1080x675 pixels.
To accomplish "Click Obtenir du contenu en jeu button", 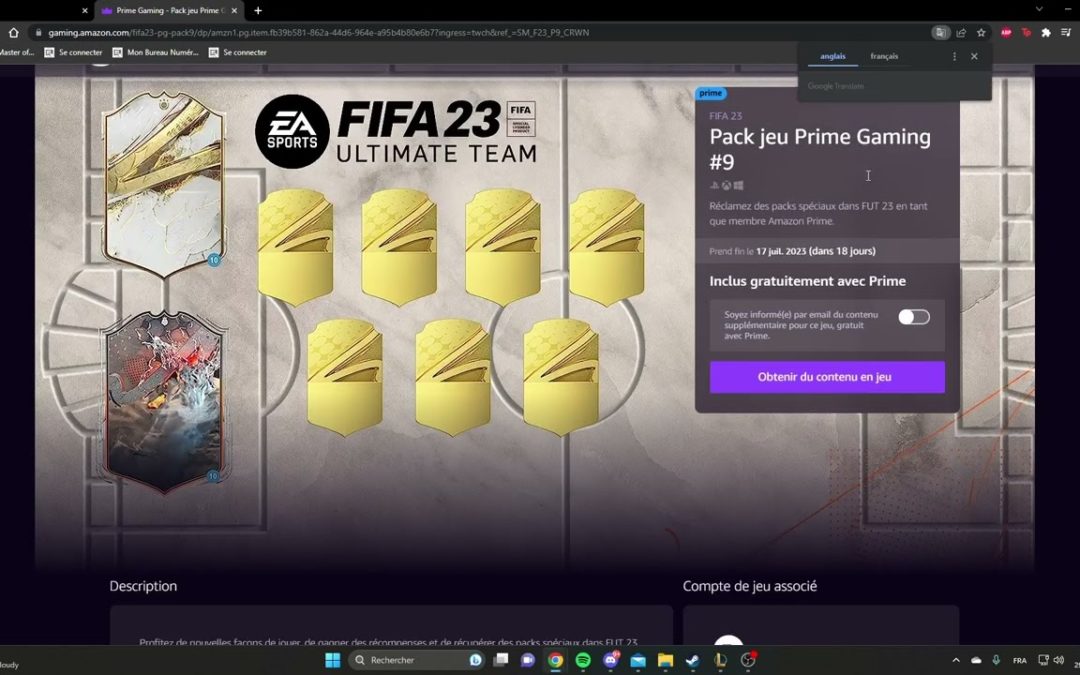I will pyautogui.click(x=827, y=377).
